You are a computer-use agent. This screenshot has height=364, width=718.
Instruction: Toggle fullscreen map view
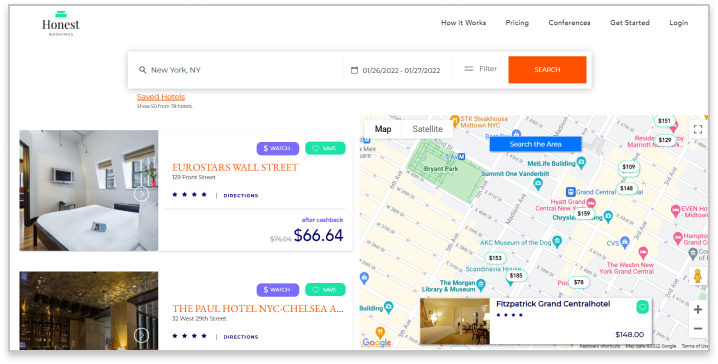698,129
